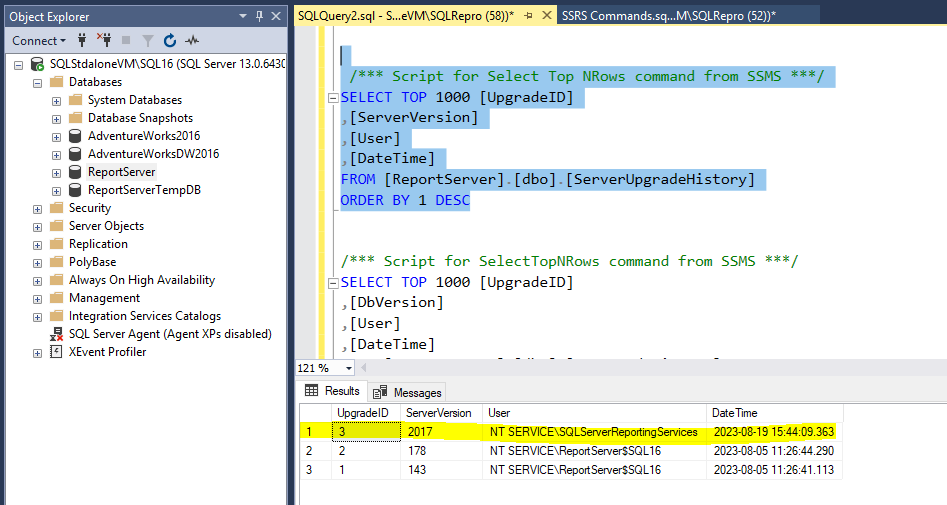This screenshot has width=947, height=505.
Task: Auto-hide the Object Explorer panel with pin
Action: click(x=260, y=16)
